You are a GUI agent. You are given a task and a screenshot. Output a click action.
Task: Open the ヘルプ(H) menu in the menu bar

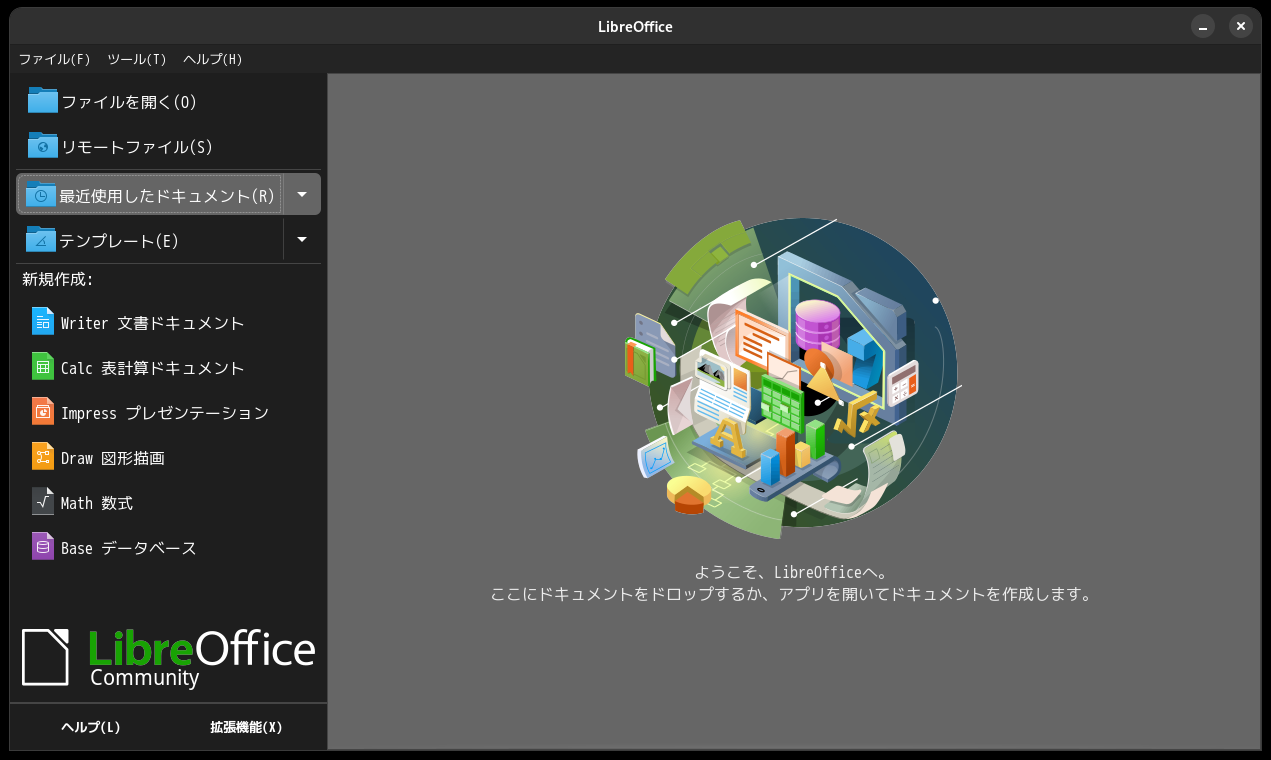point(213,59)
